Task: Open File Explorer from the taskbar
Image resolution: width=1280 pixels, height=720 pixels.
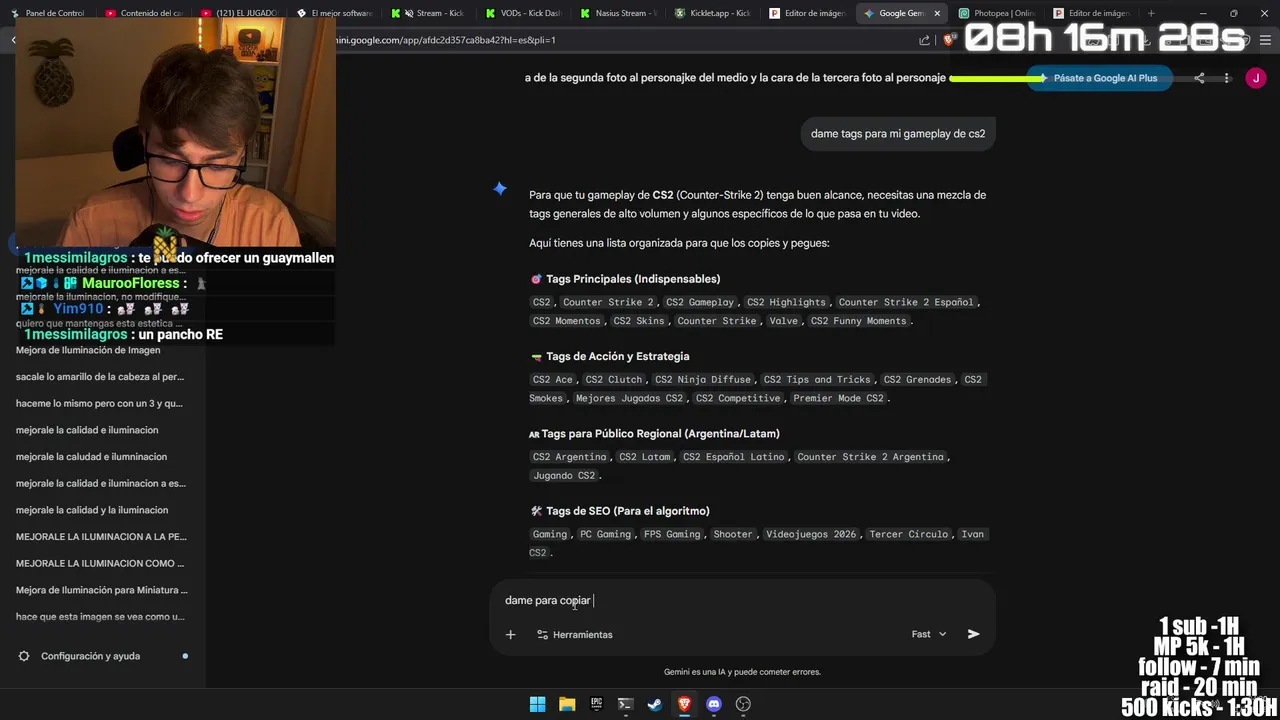Action: pos(567,704)
